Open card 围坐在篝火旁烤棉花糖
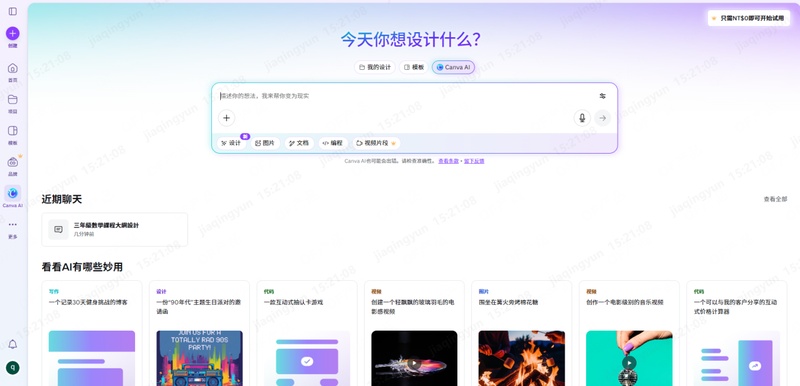 tap(521, 333)
